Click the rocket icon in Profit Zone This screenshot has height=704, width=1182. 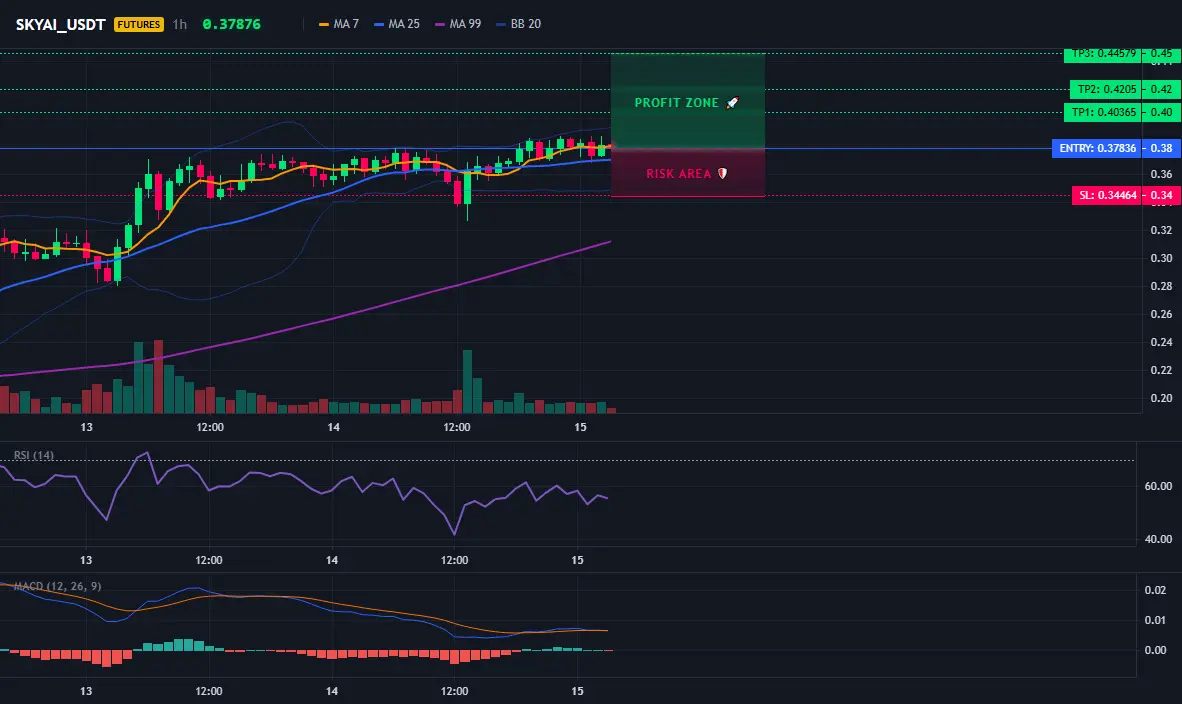coord(733,103)
